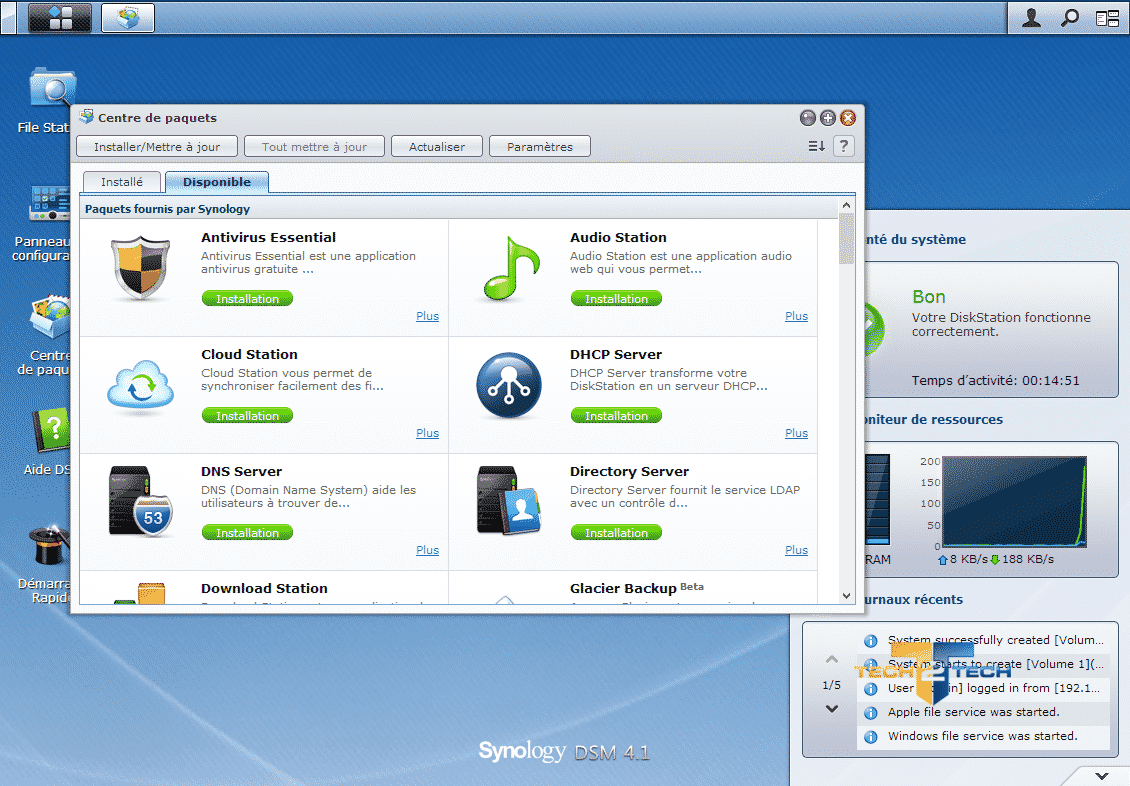Image resolution: width=1130 pixels, height=786 pixels.
Task: Click the Tout mettre à jour button
Action: [314, 146]
